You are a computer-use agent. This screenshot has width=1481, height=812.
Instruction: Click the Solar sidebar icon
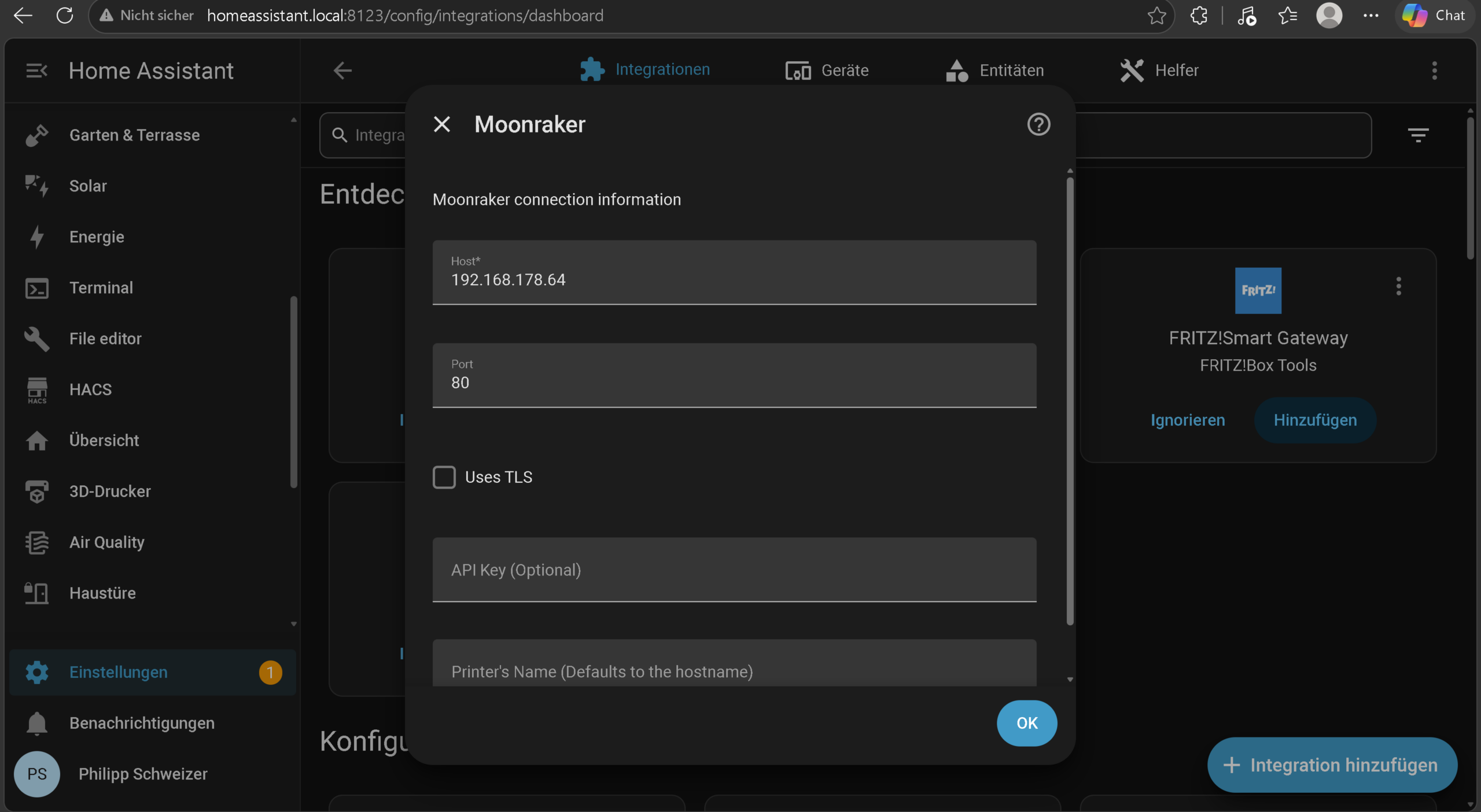(x=36, y=186)
